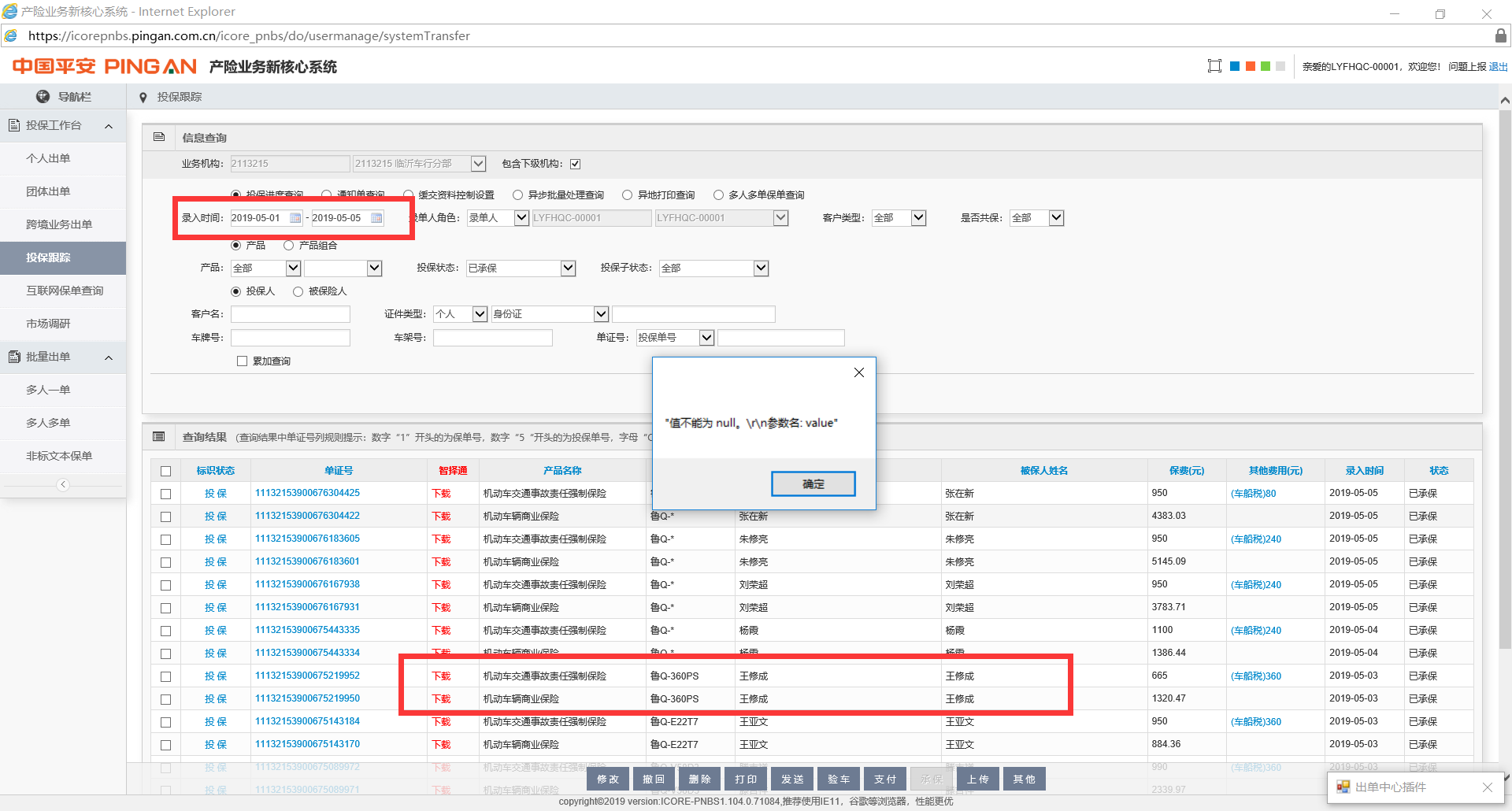
Task: Close the null value error dialog
Action: (x=858, y=372)
